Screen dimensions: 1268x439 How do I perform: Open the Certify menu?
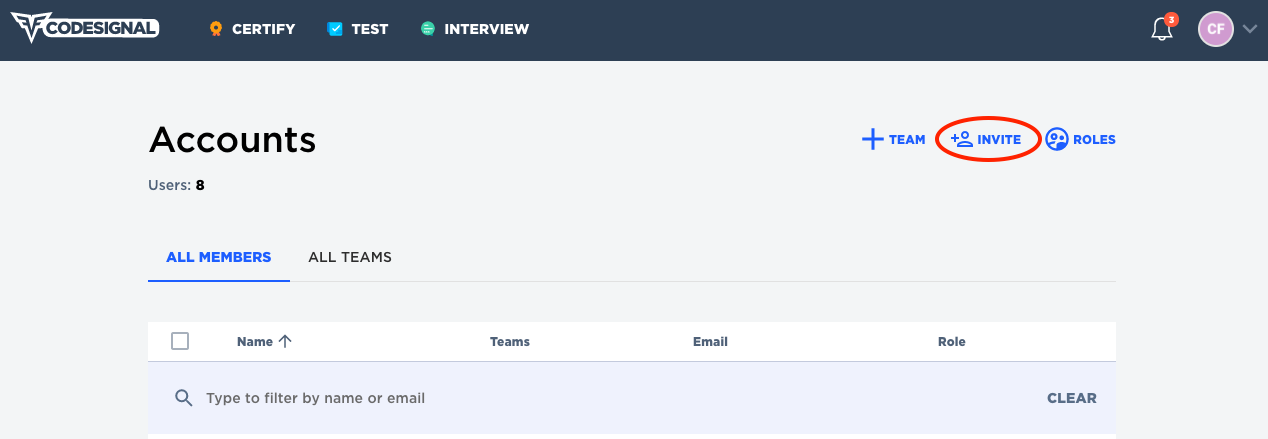pos(252,29)
